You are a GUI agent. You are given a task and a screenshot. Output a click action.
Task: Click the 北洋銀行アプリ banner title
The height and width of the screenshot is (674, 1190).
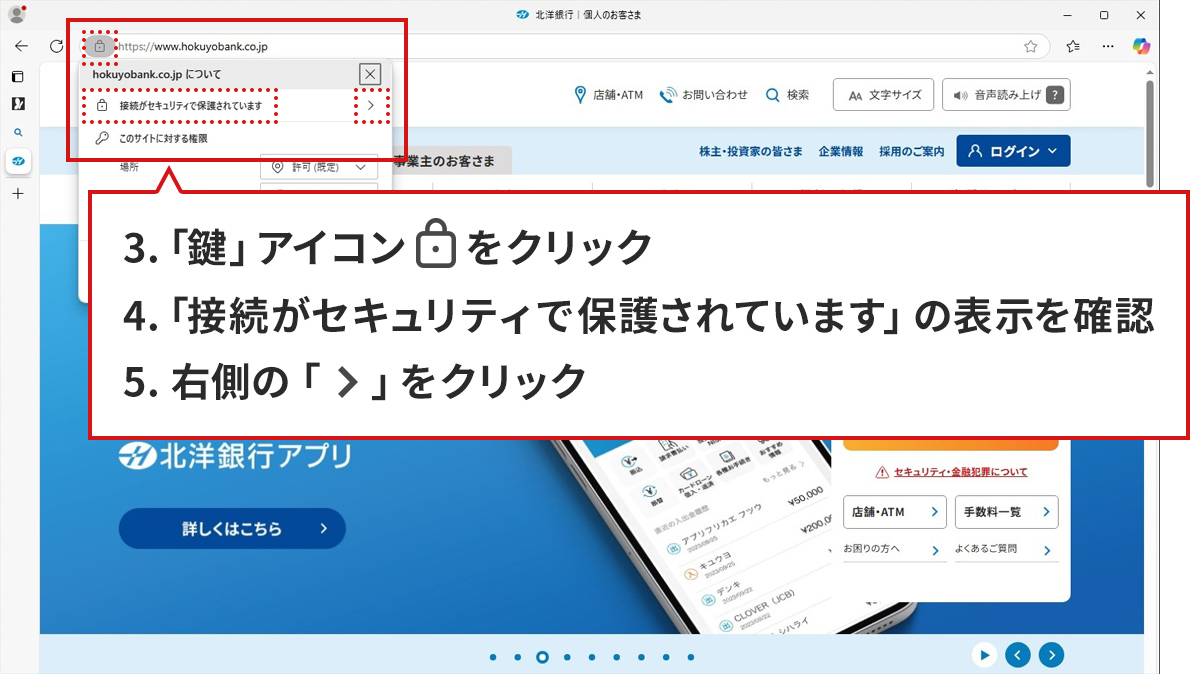point(235,455)
